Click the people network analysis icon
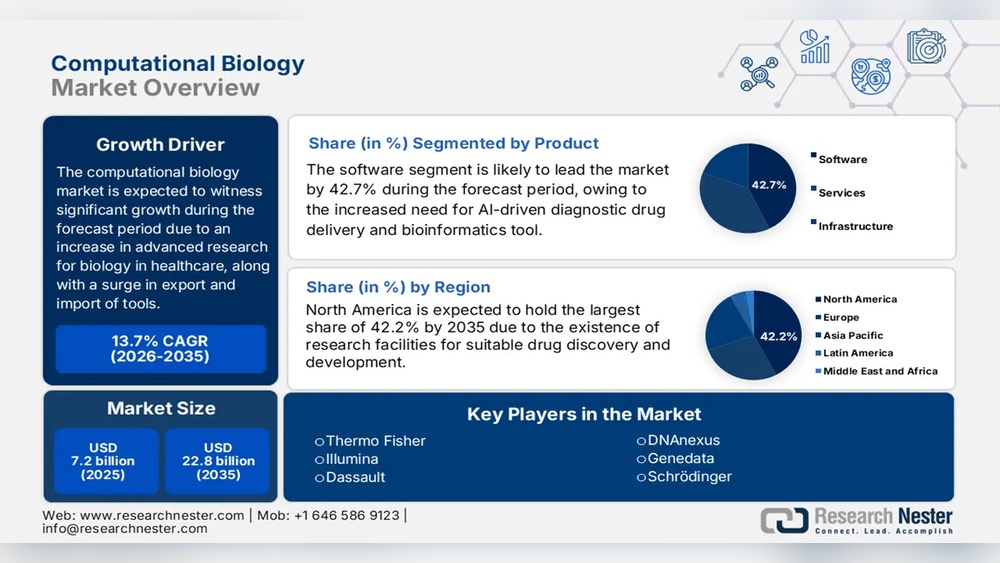This screenshot has width=1000, height=563. pos(759,72)
